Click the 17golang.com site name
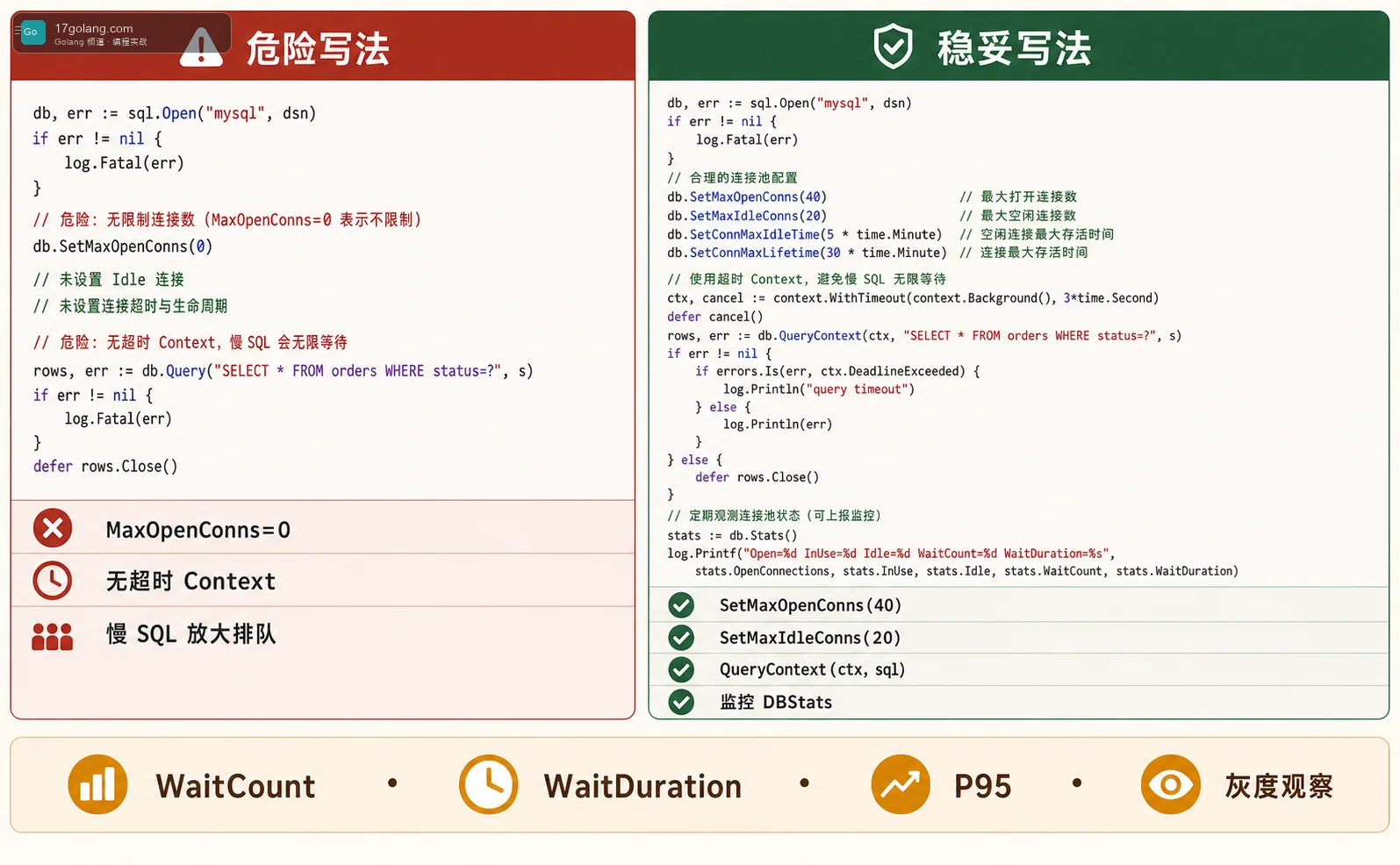 (94, 28)
